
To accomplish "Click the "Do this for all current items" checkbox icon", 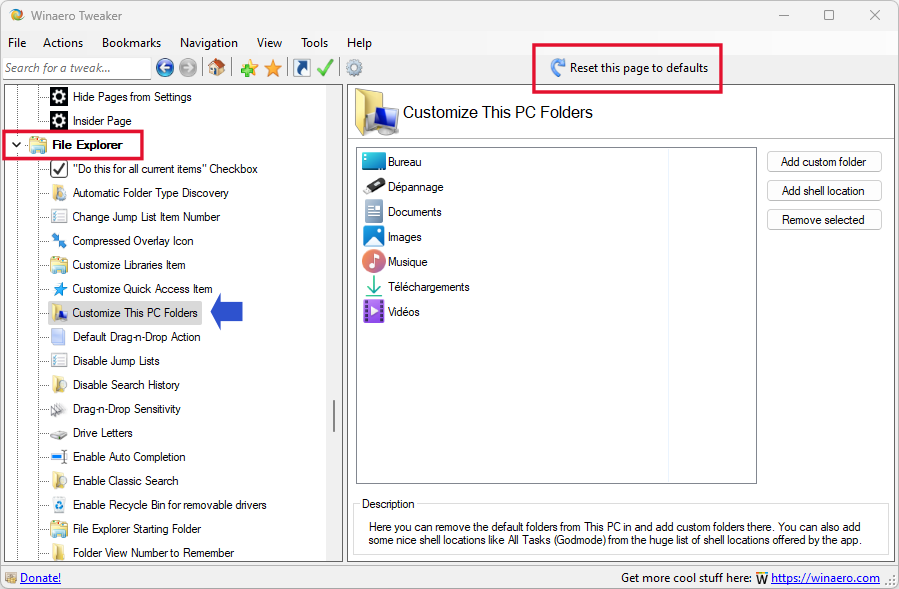I will (59, 169).
